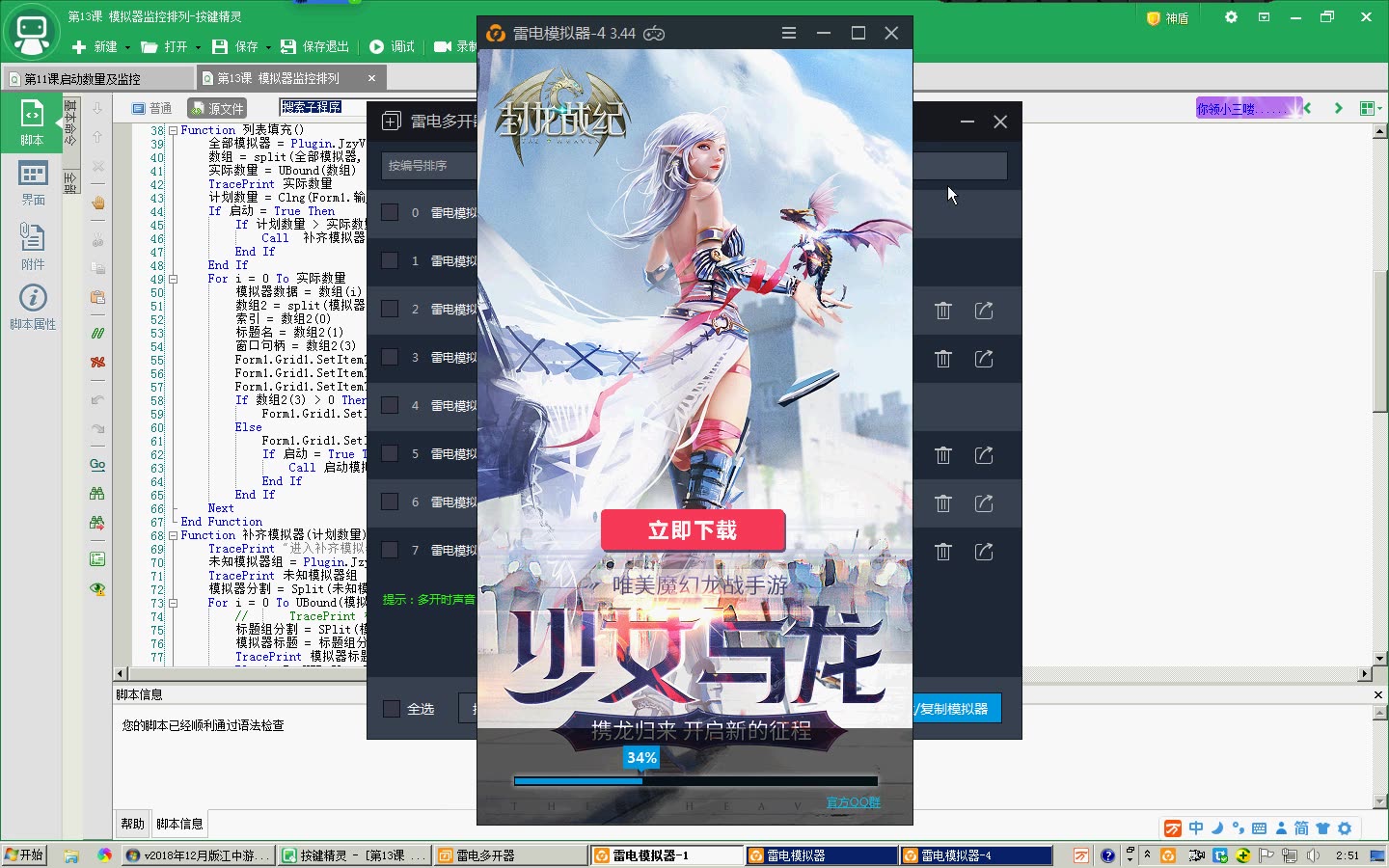
Task: Check the box for emulator 0
Action: [x=390, y=212]
